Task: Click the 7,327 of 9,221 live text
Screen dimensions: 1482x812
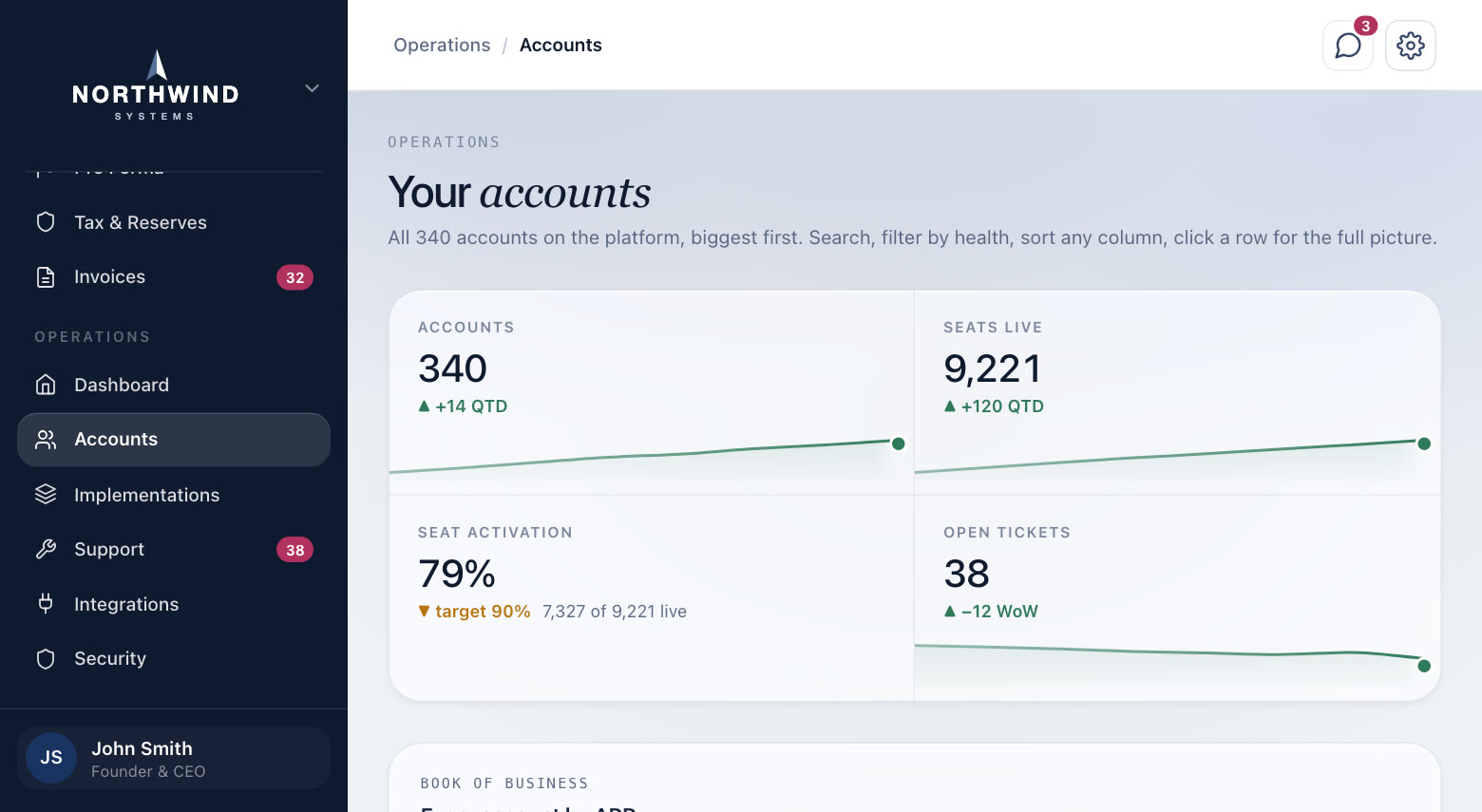Action: 615,612
